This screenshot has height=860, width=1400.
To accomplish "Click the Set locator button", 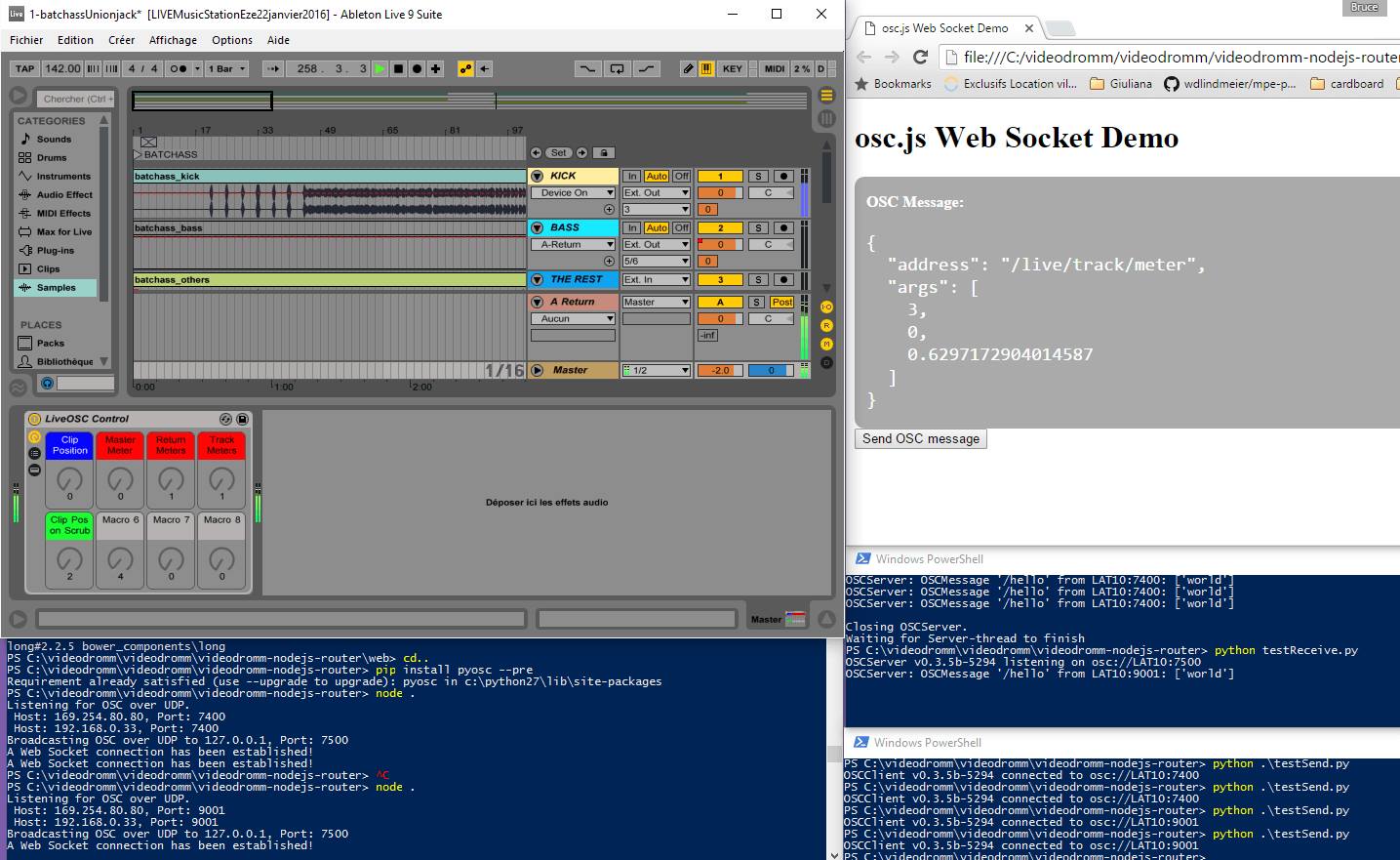I will [558, 152].
